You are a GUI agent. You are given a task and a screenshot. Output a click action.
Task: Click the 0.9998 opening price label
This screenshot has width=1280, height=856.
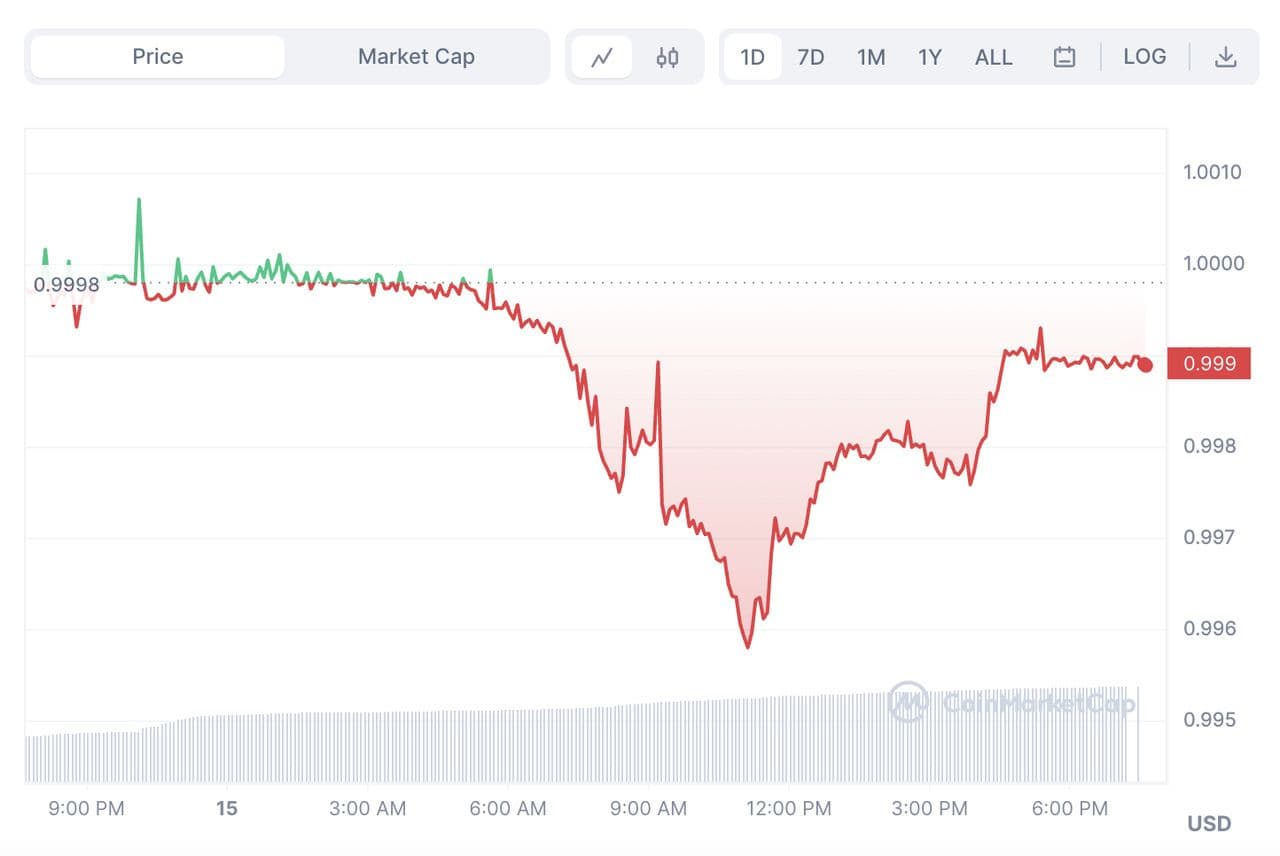pos(66,285)
